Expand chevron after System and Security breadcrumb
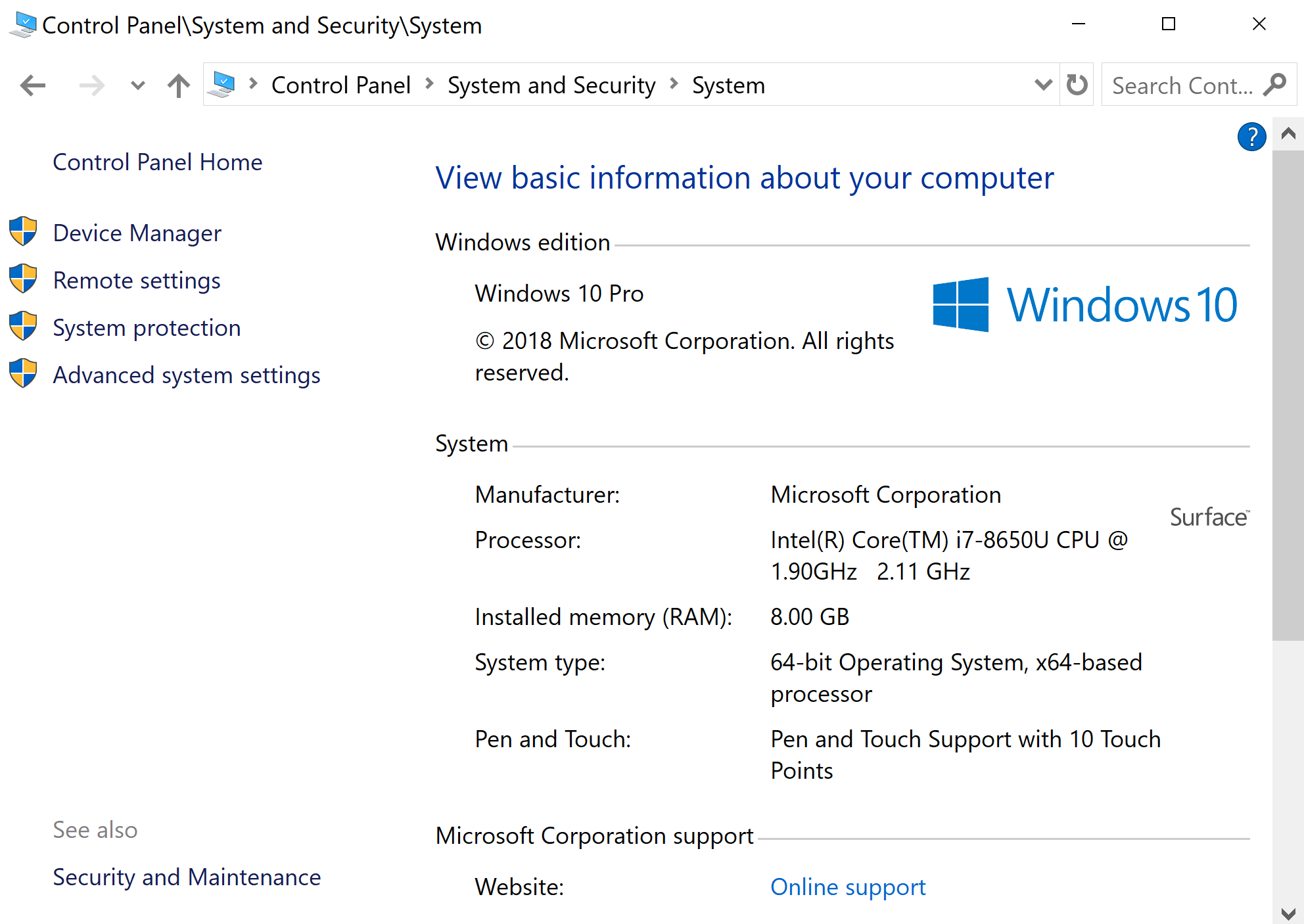 (674, 84)
